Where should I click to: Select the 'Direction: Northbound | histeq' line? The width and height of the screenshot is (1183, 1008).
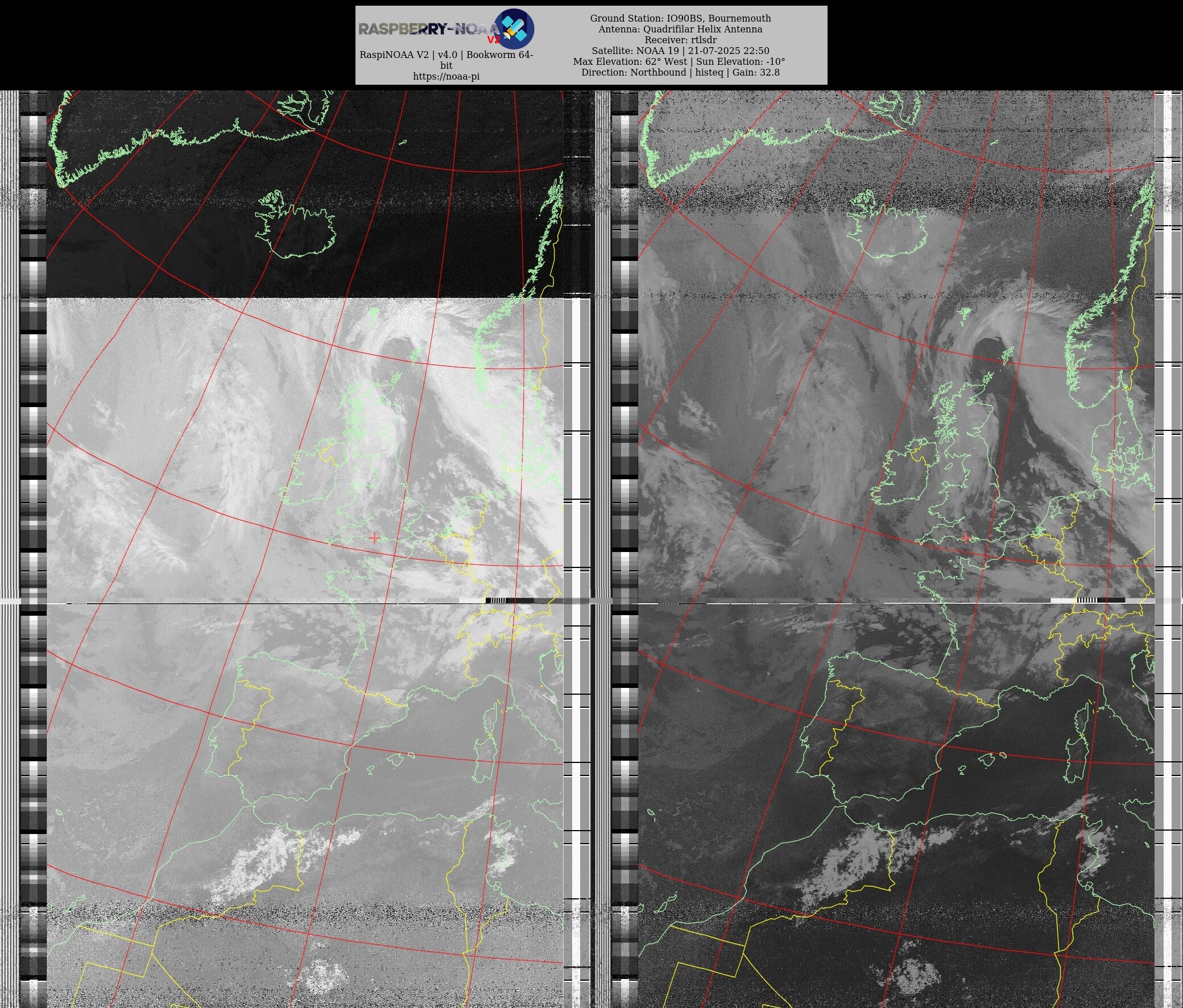(680, 73)
